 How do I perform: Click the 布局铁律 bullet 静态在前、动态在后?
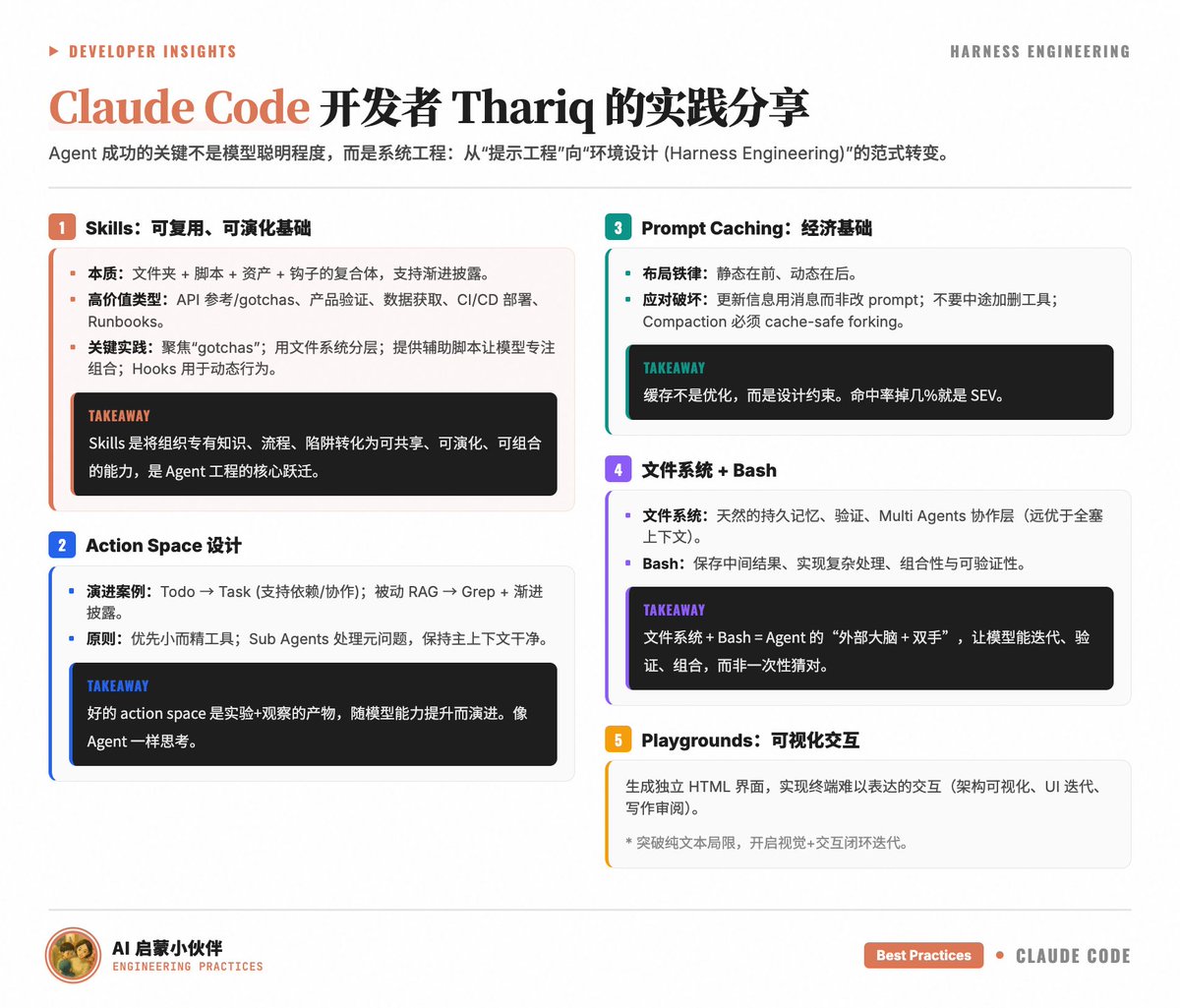click(750, 273)
